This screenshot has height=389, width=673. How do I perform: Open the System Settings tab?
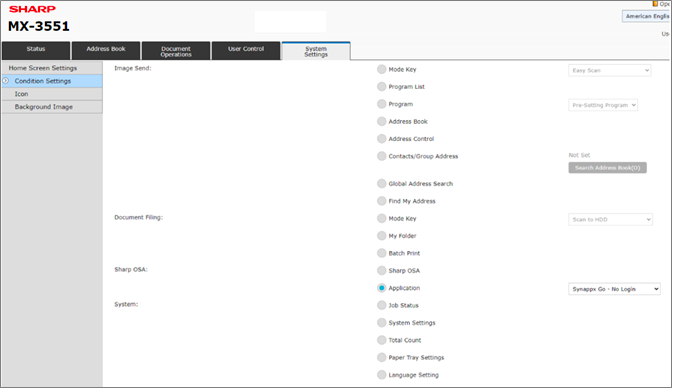[x=316, y=51]
